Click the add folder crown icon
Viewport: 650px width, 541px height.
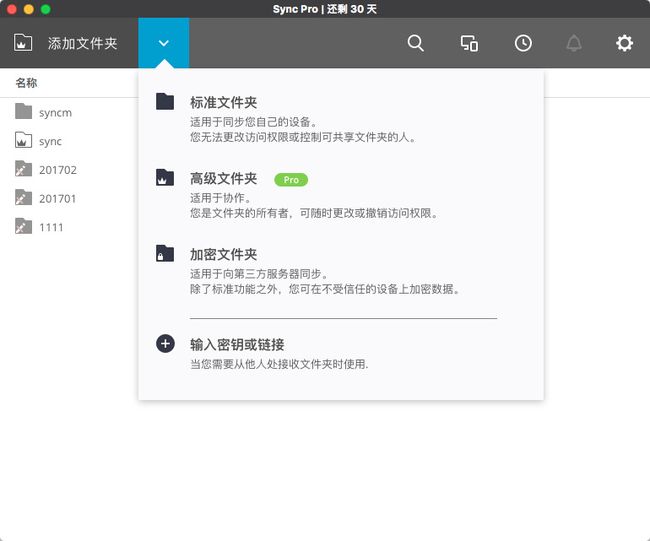click(23, 43)
